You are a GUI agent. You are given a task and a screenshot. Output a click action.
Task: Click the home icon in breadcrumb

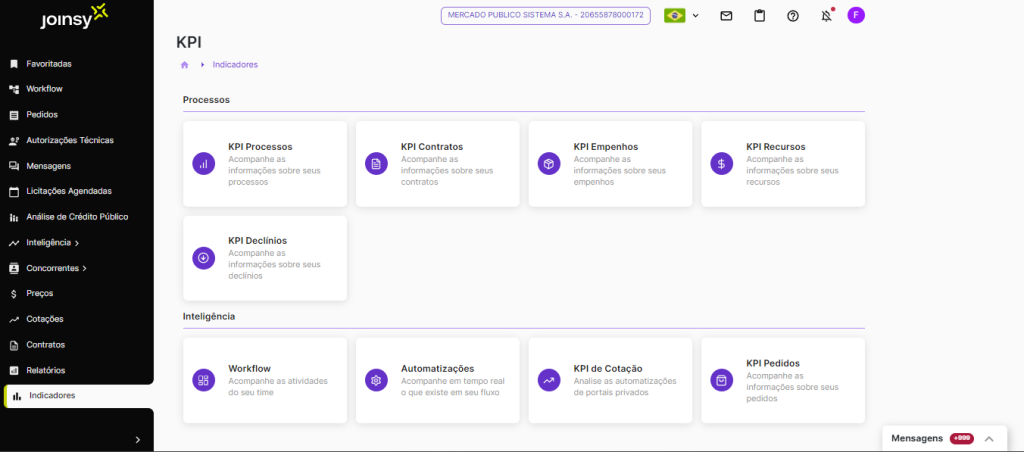click(185, 65)
